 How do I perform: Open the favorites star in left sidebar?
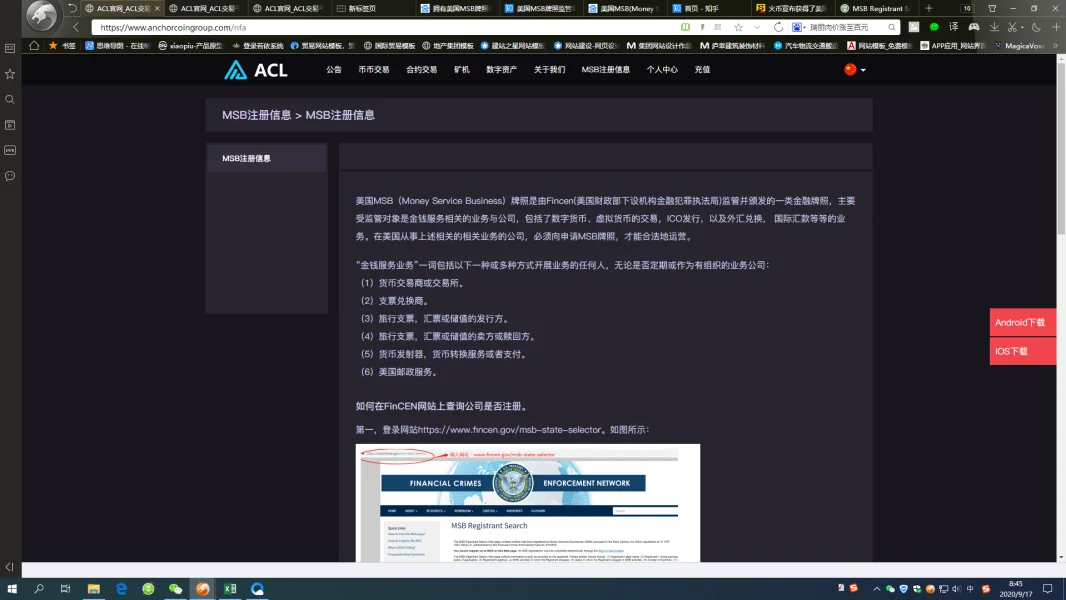coord(10,74)
